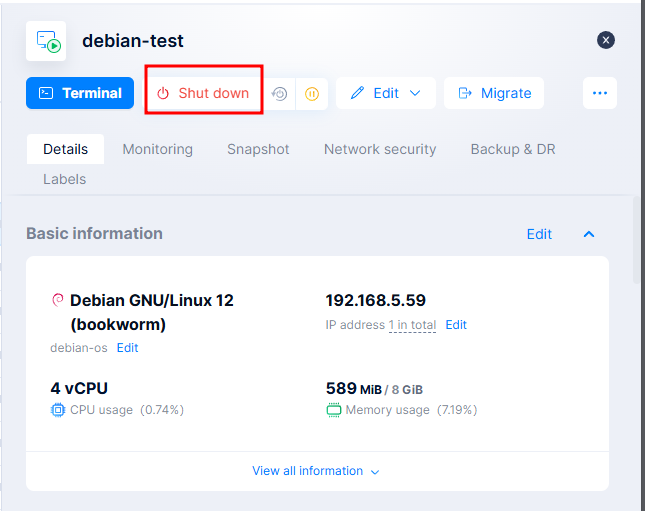This screenshot has height=511, width=645.
Task: Switch to the Monitoring tab
Action: tap(157, 149)
